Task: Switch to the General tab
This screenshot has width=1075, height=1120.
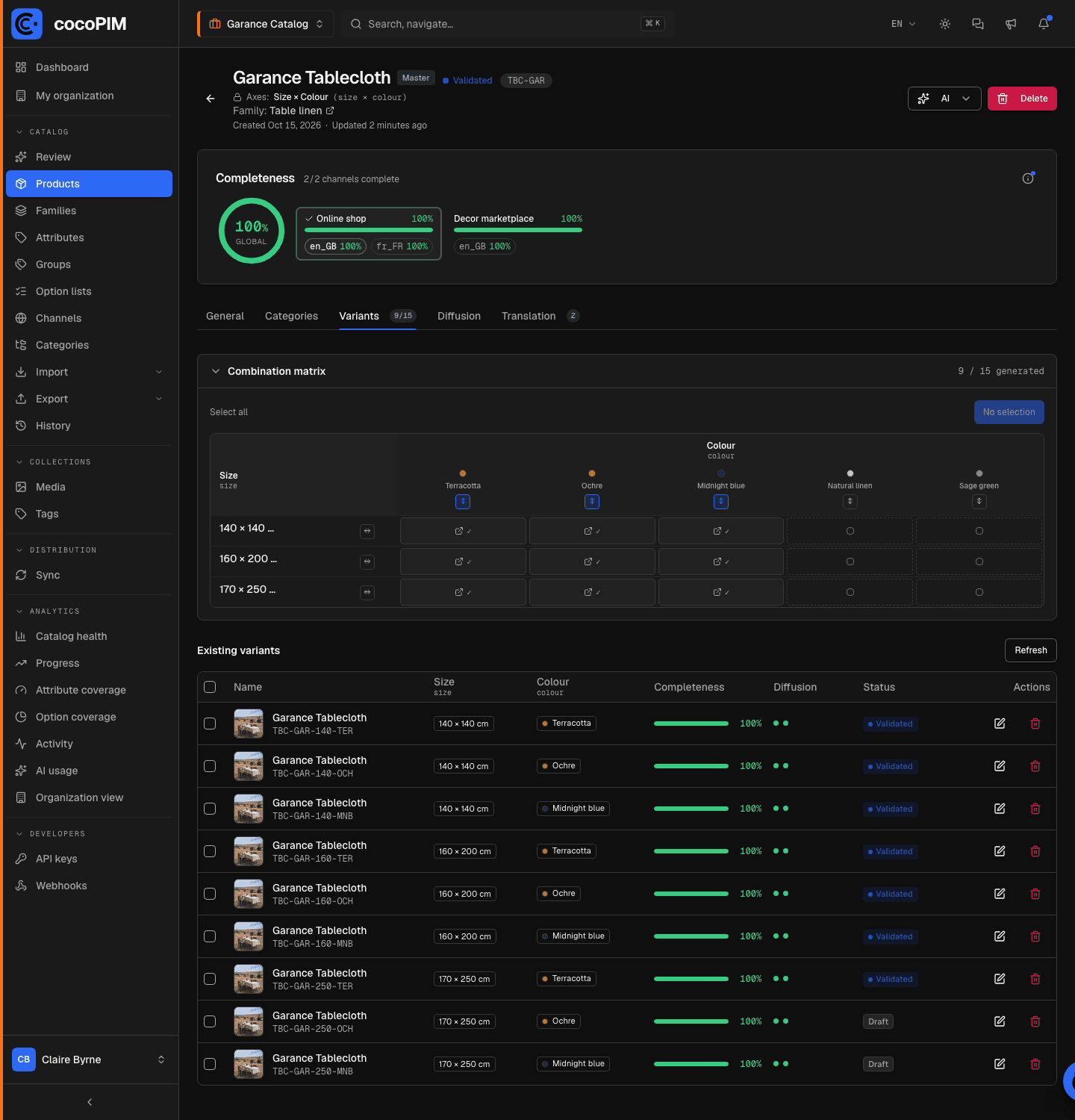Action: [225, 316]
